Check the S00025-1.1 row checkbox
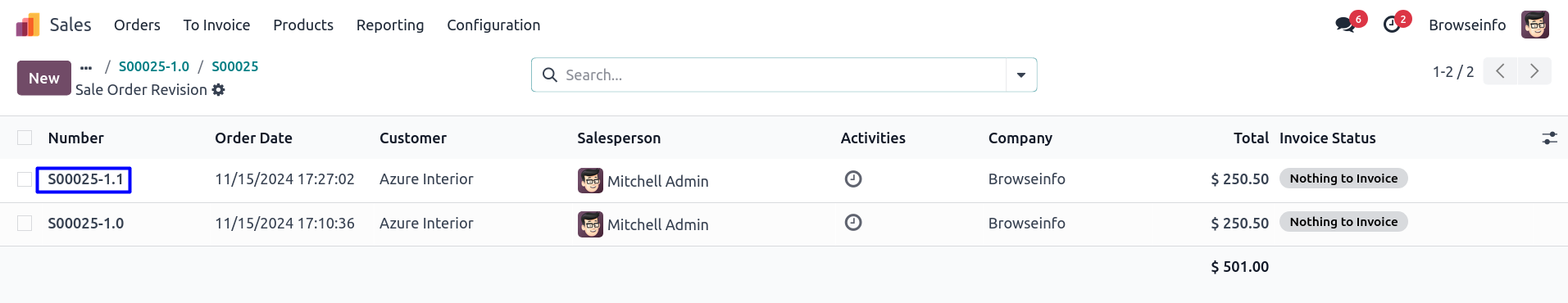1568x303 pixels. tap(25, 179)
